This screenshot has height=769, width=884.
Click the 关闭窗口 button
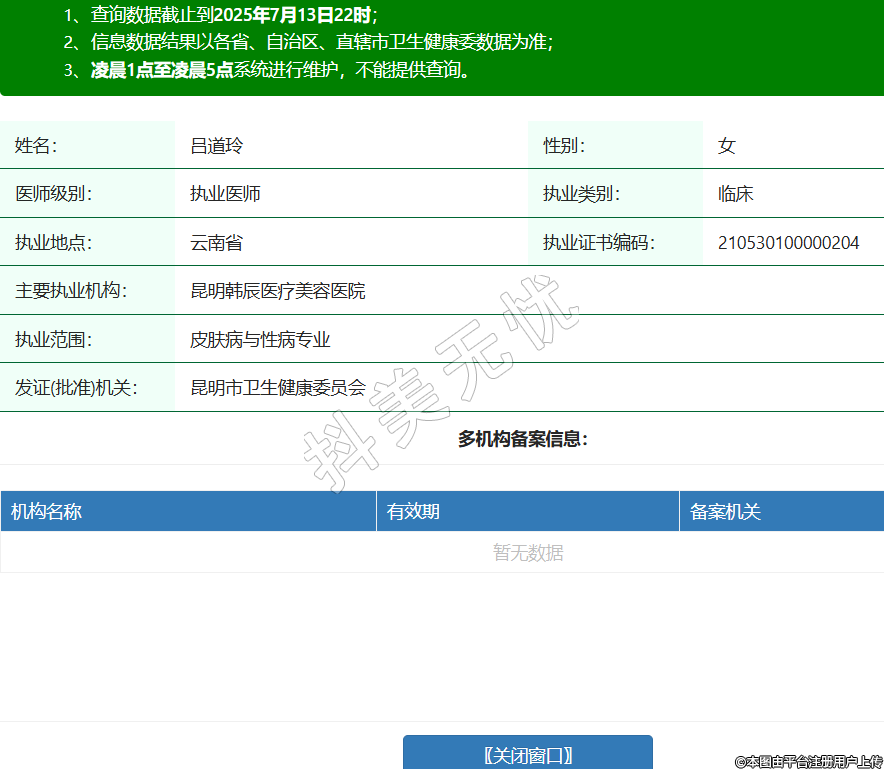pyautogui.click(x=527, y=754)
